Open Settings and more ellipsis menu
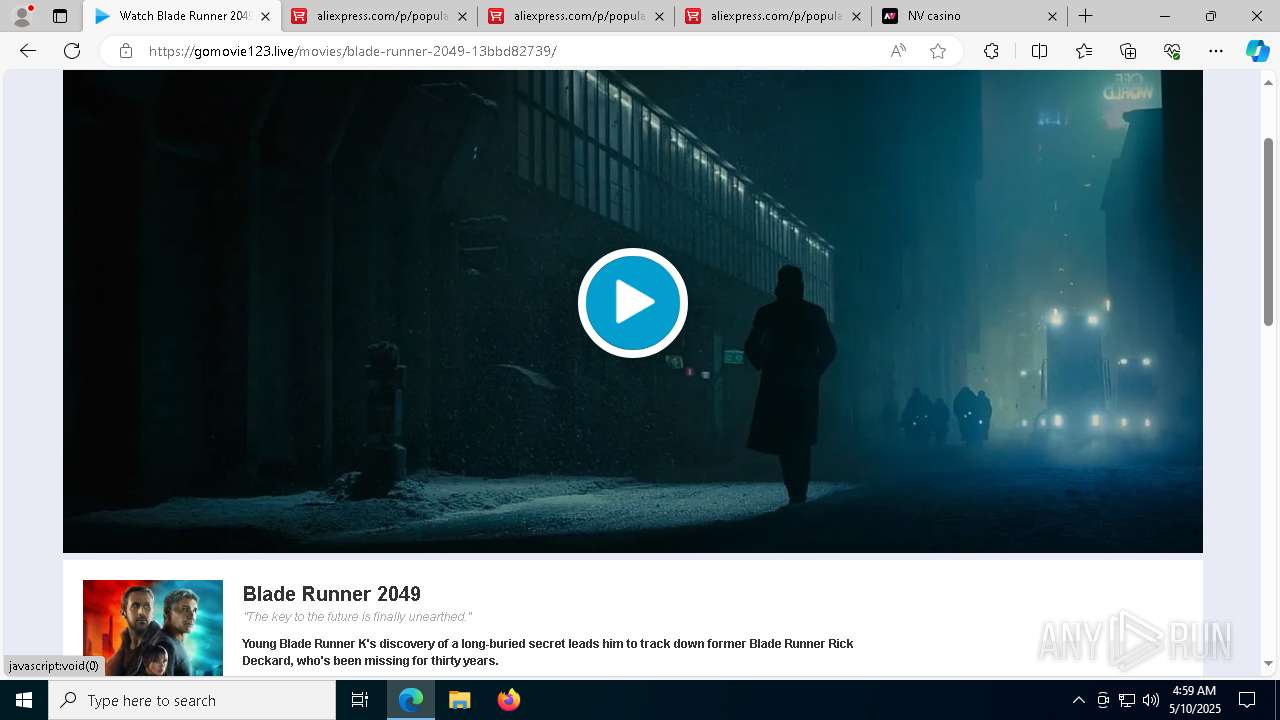Viewport: 1280px width, 720px height. click(x=1216, y=51)
